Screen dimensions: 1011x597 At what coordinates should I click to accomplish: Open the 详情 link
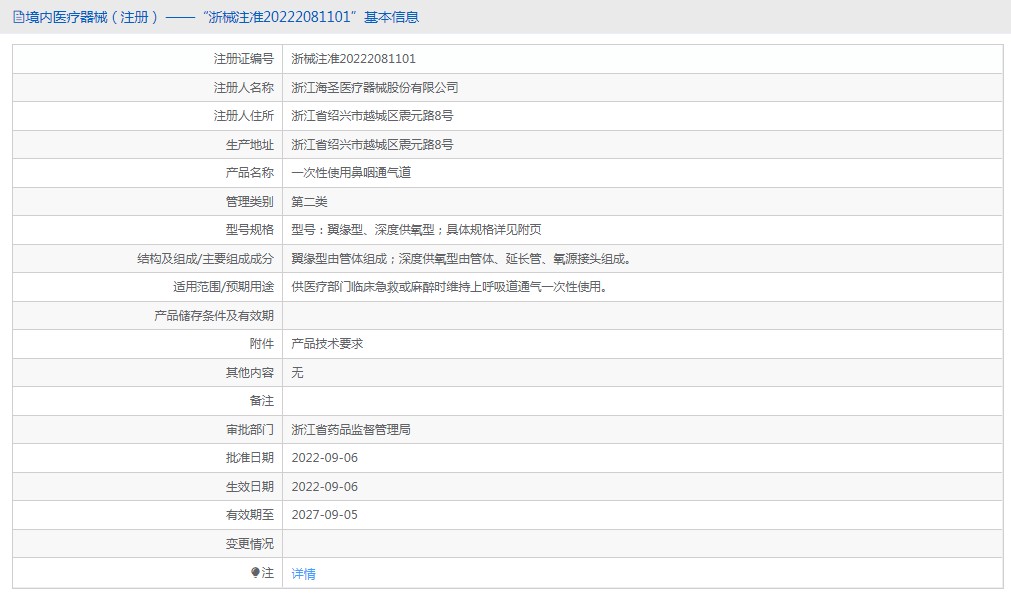point(304,573)
